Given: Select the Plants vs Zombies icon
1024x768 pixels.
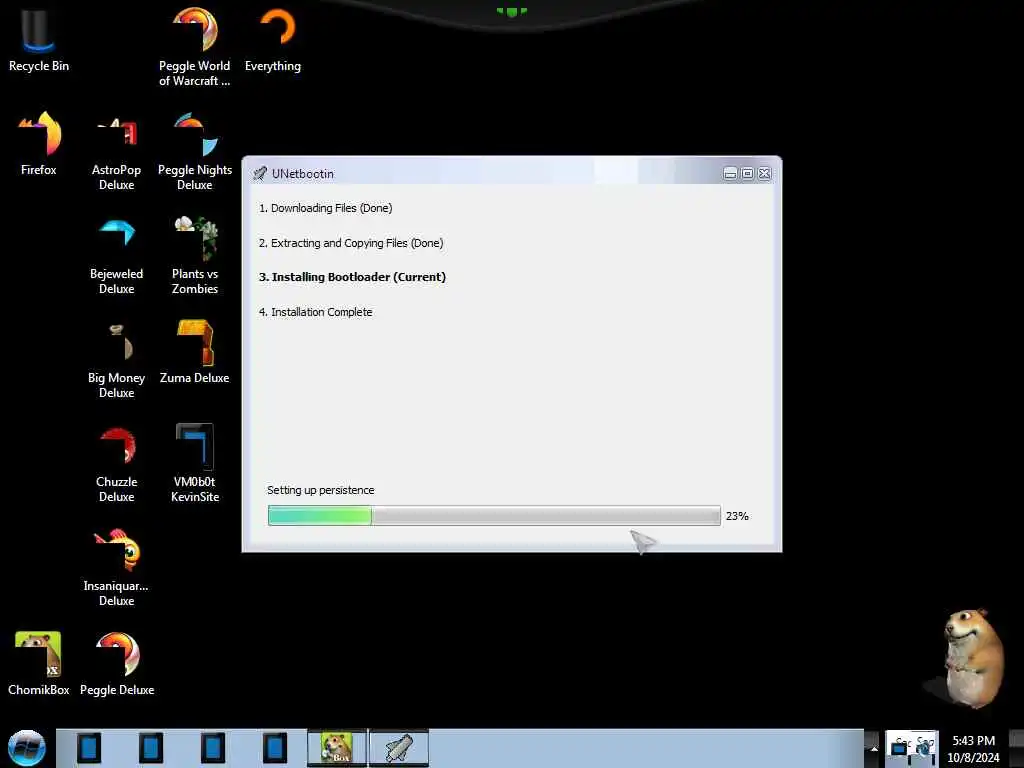Looking at the screenshot, I should point(195,255).
